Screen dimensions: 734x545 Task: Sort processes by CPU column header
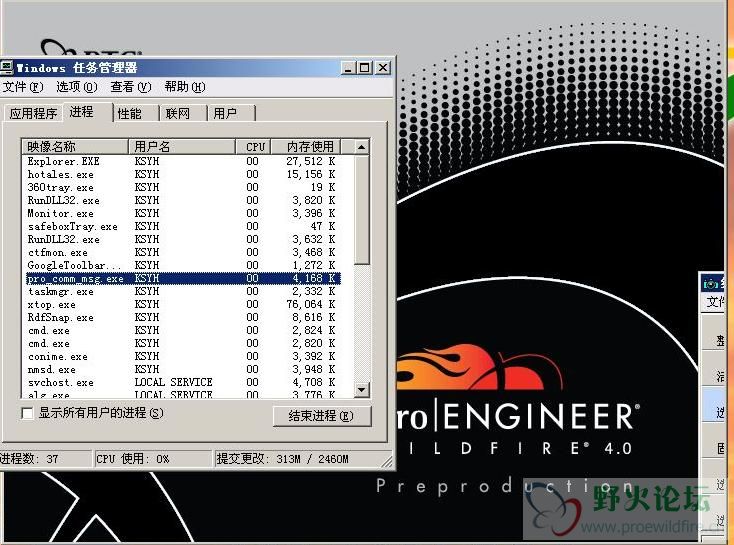pyautogui.click(x=254, y=147)
